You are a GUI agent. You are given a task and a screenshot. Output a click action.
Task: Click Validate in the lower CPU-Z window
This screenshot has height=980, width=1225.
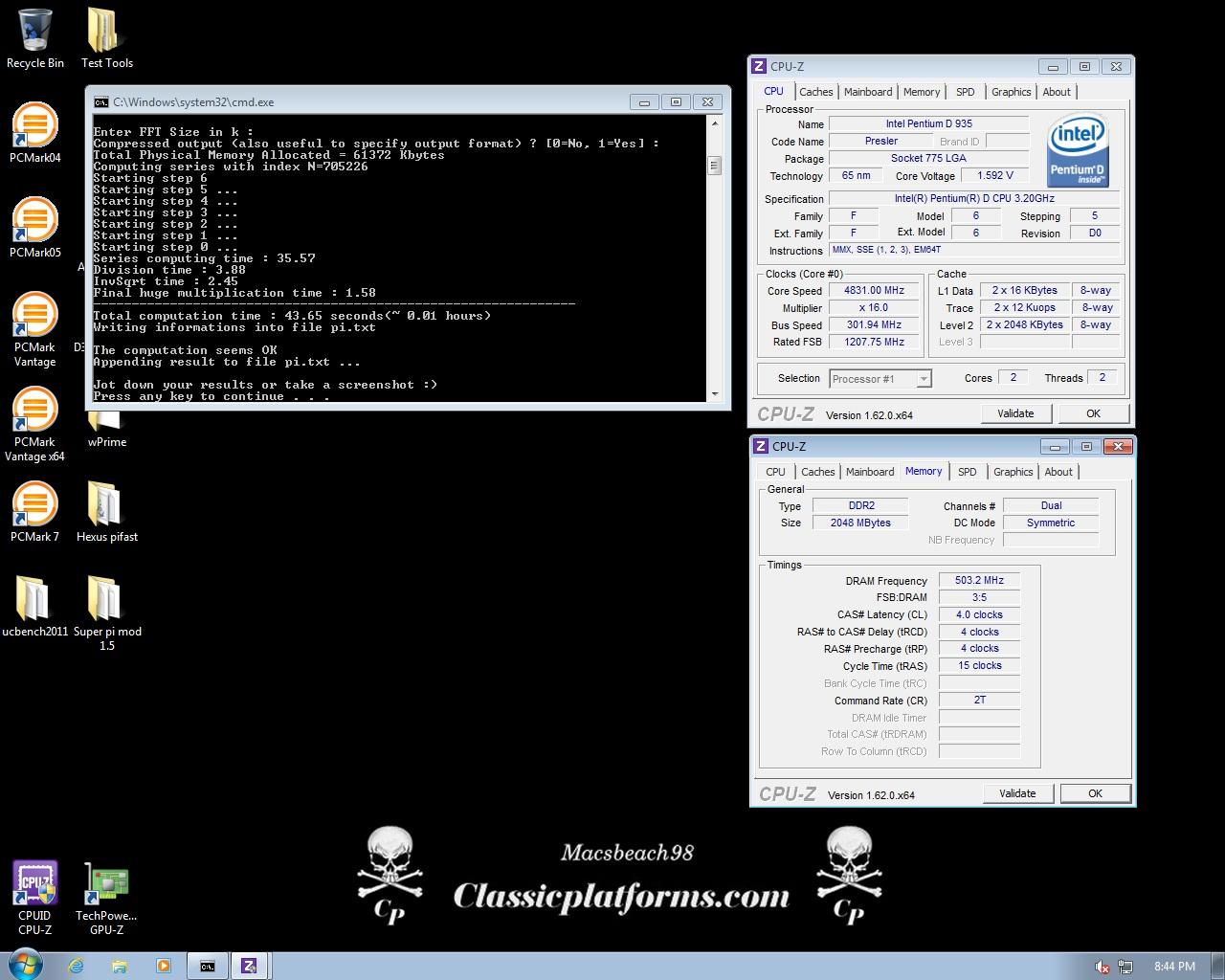(1017, 793)
